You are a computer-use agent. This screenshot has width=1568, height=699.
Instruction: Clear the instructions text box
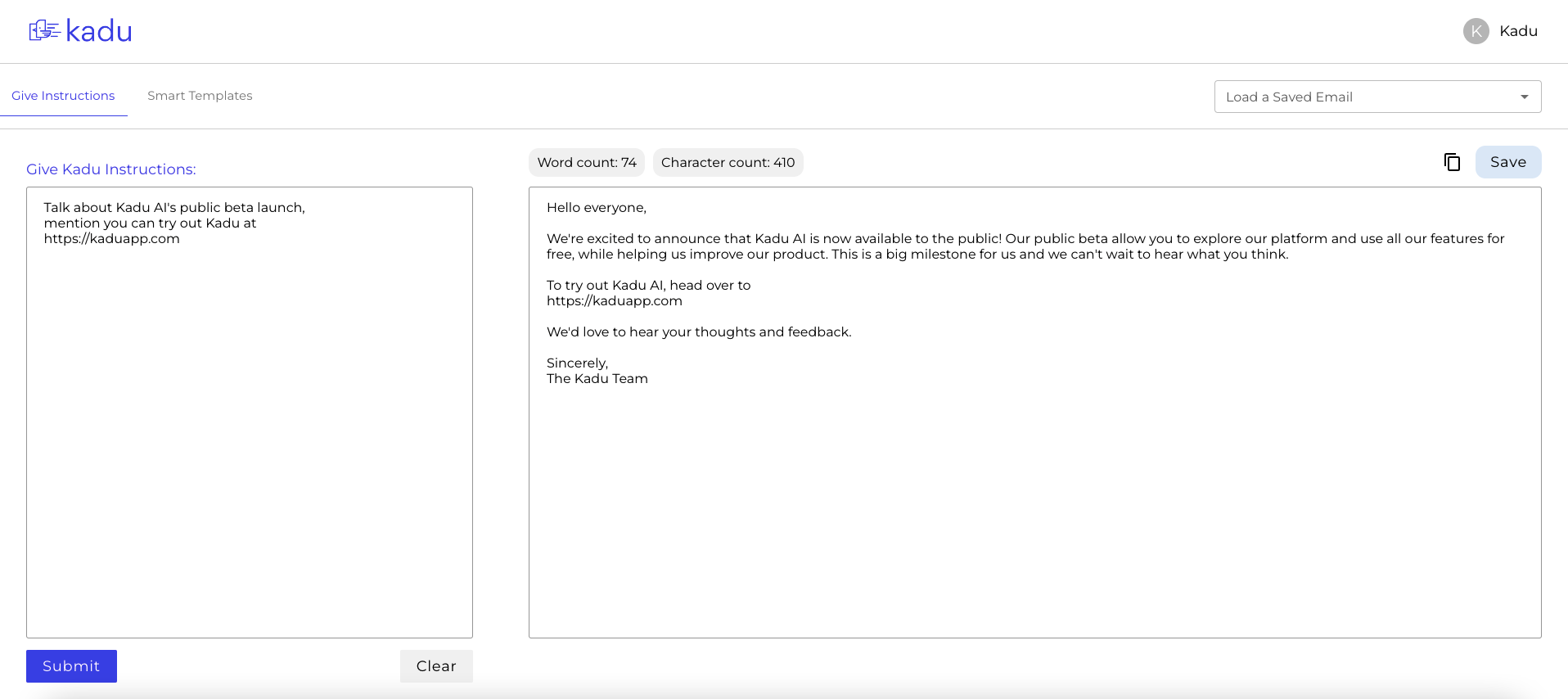pos(436,666)
